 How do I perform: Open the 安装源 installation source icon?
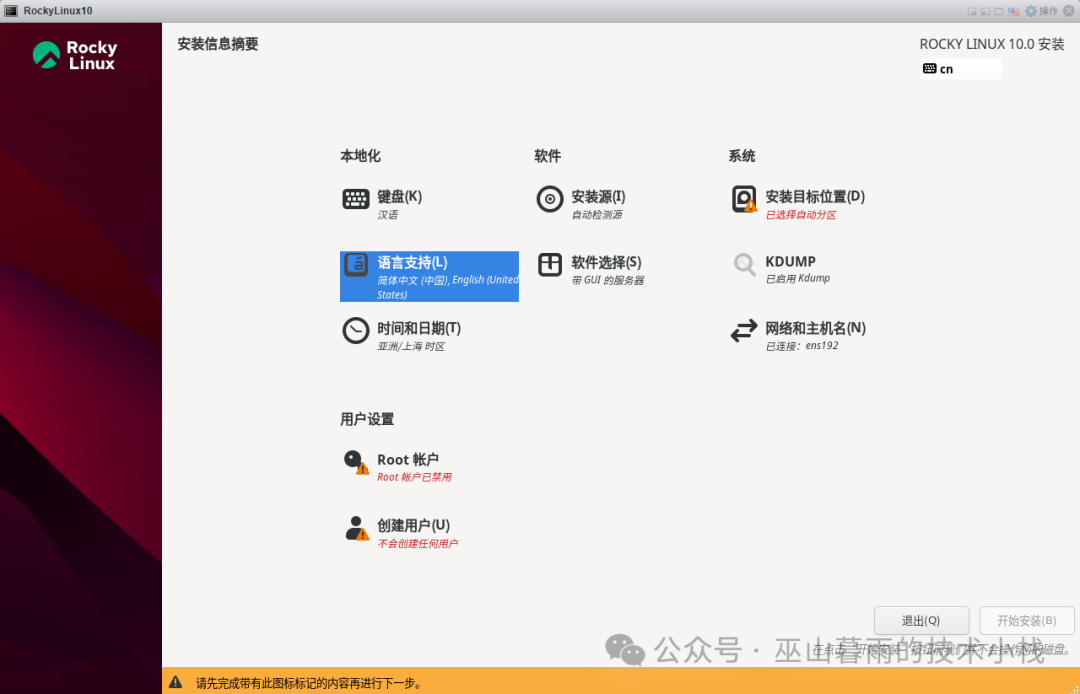pos(550,199)
